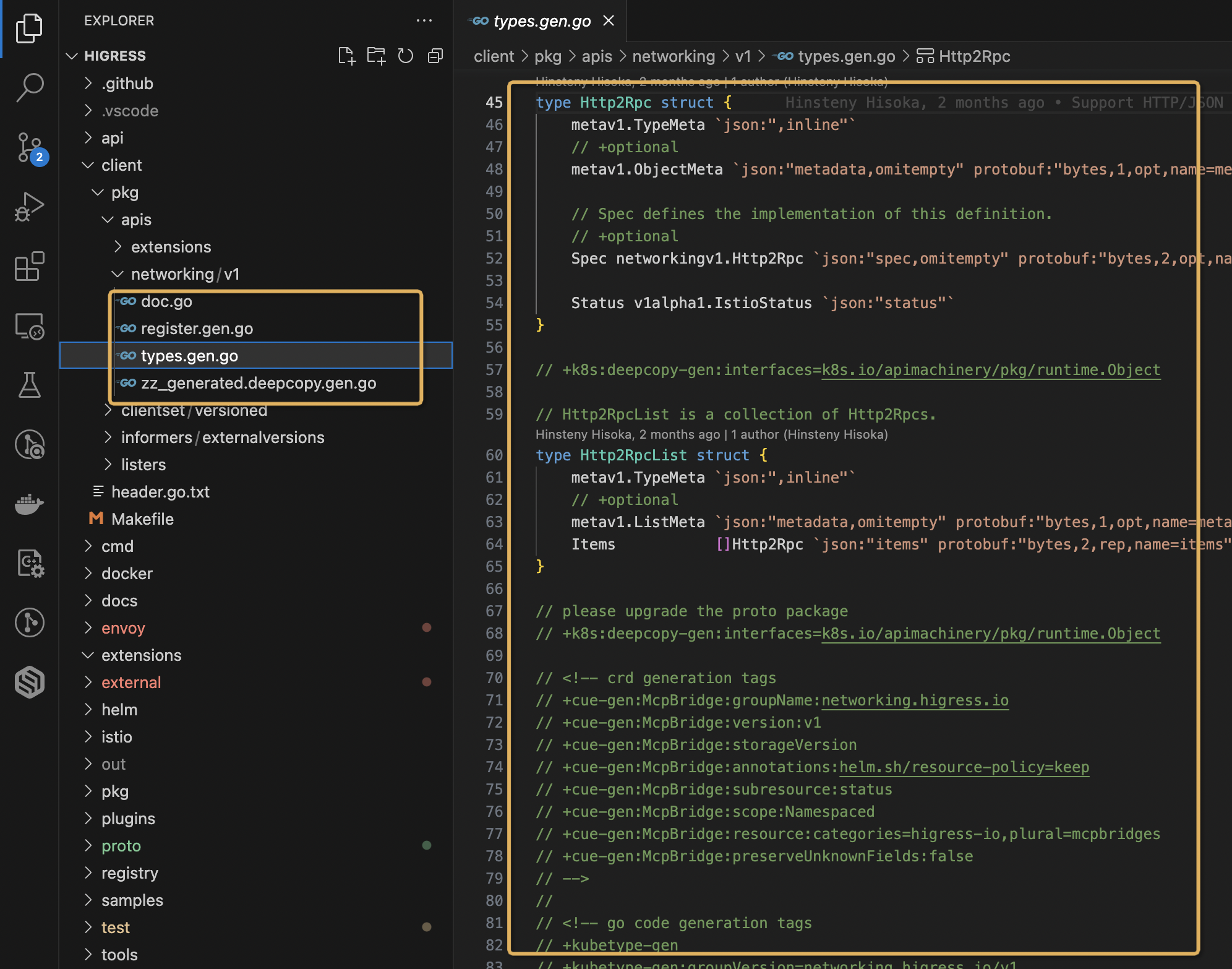This screenshot has width=1232, height=969.
Task: Open Http2Rpc in the breadcrumb bar
Action: (x=974, y=56)
